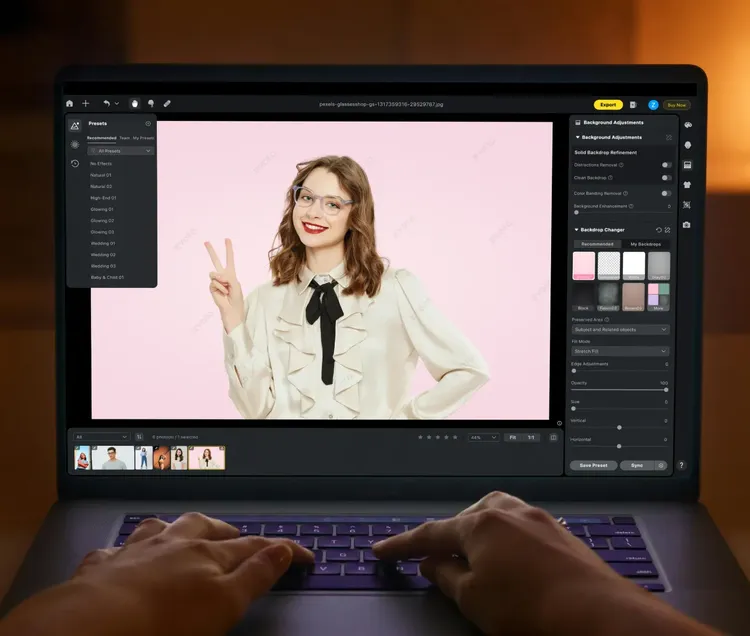Open the Presets panel icon

75,125
